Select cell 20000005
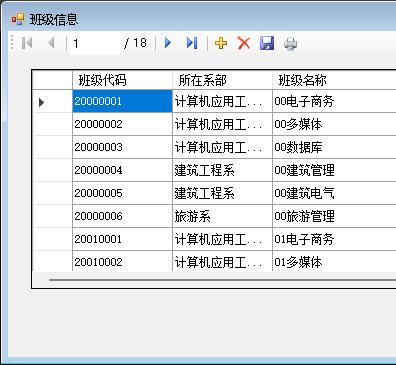The height and width of the screenshot is (365, 396). (122, 193)
